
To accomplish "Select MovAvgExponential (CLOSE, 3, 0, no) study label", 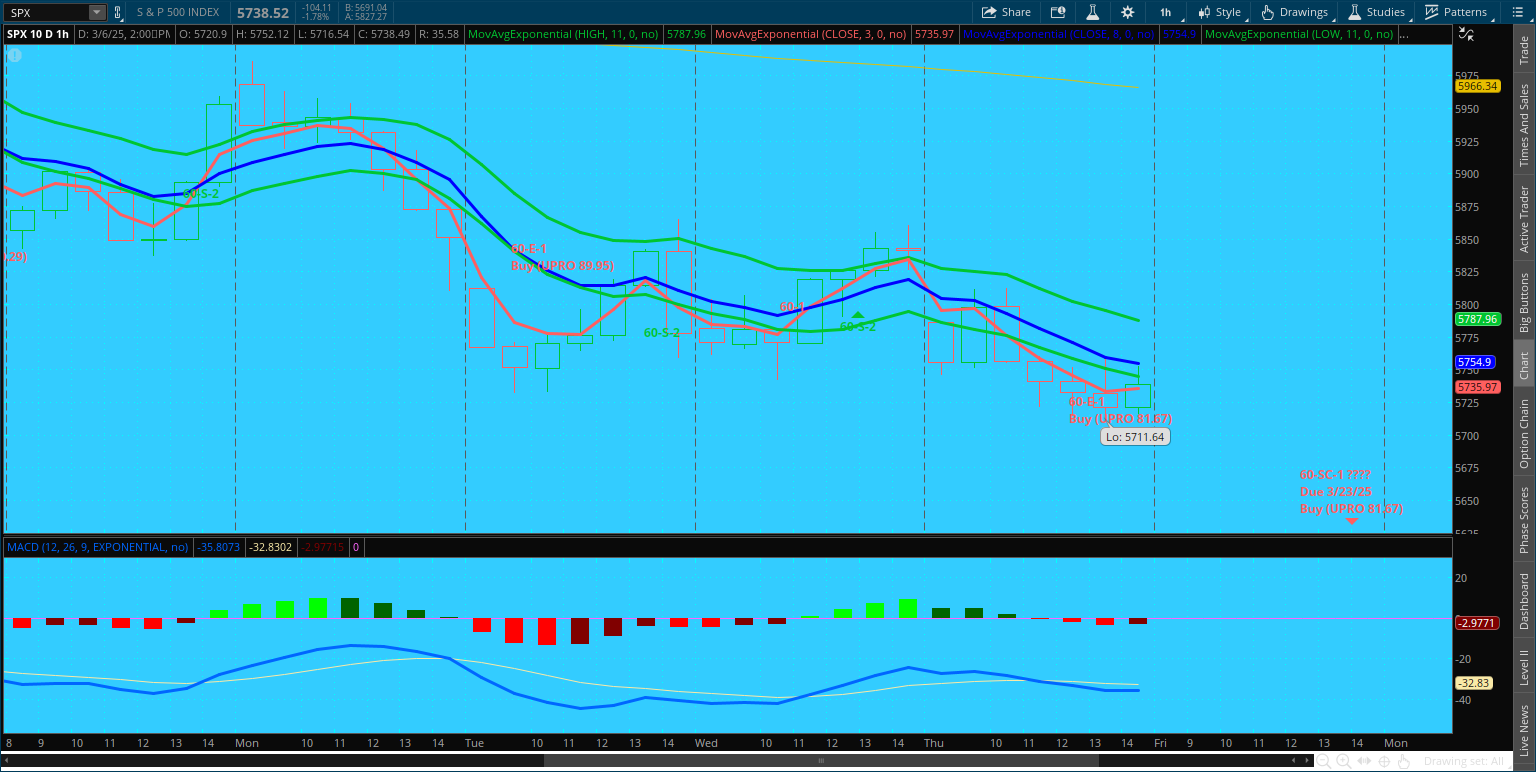I will pos(810,34).
